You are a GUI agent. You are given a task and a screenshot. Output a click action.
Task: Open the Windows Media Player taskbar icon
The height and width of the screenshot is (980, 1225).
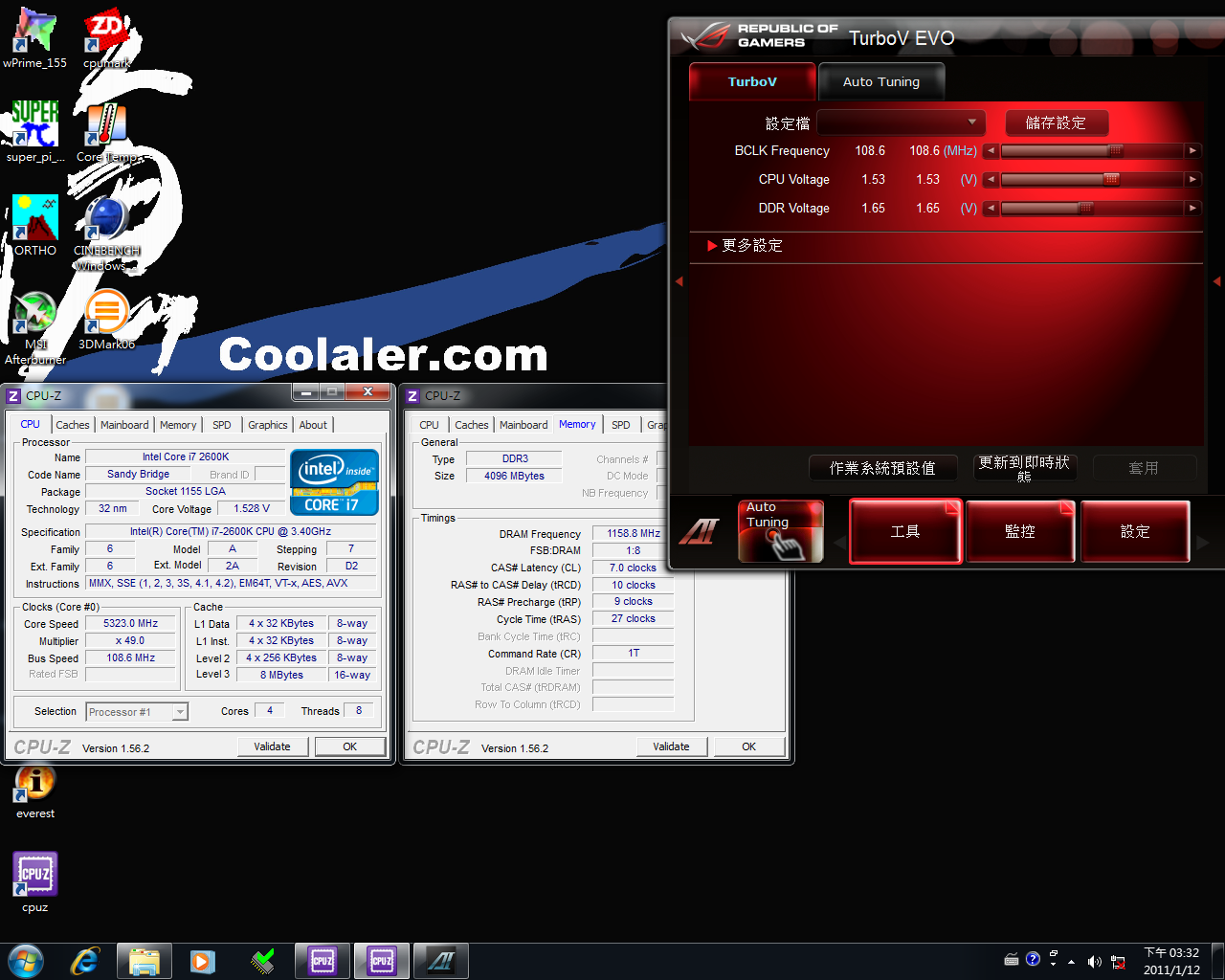pos(203,961)
